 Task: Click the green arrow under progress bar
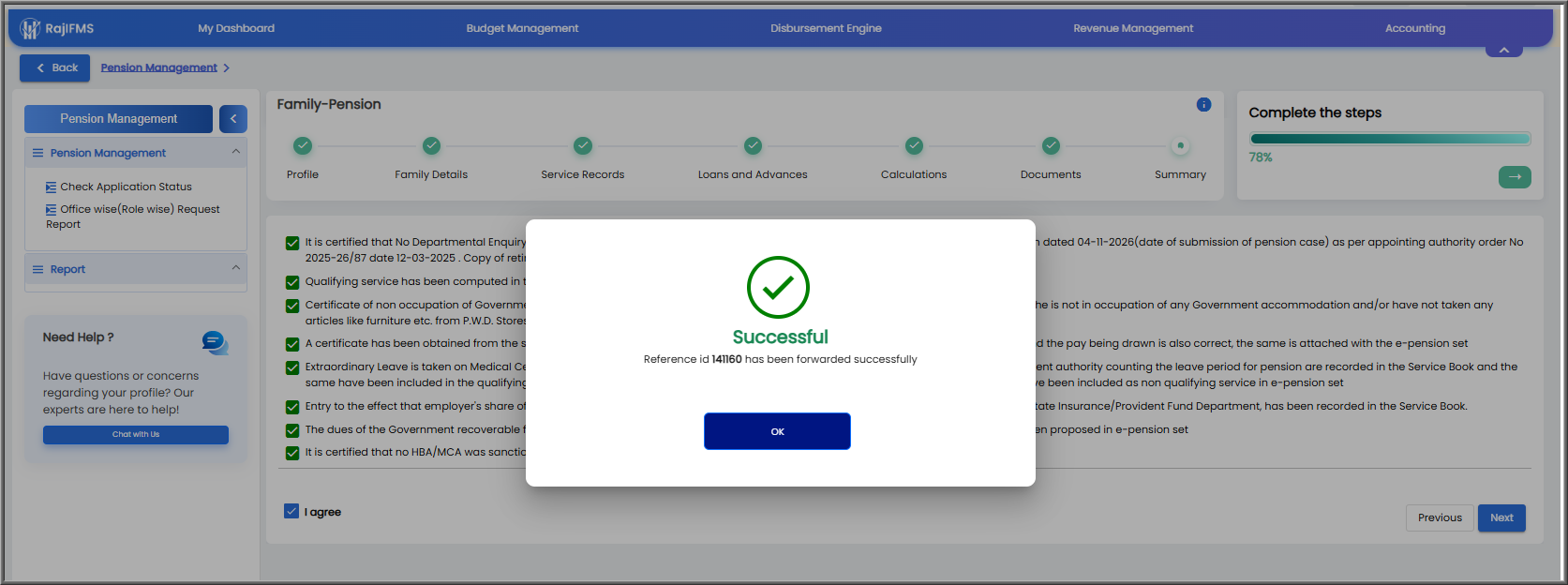pos(1515,176)
